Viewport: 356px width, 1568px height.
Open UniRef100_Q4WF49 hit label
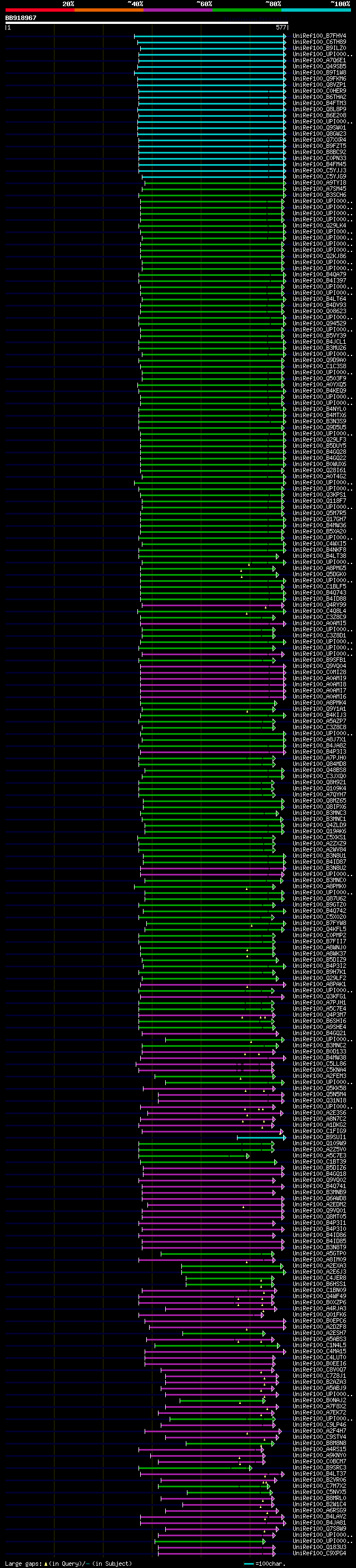(x=319, y=1296)
